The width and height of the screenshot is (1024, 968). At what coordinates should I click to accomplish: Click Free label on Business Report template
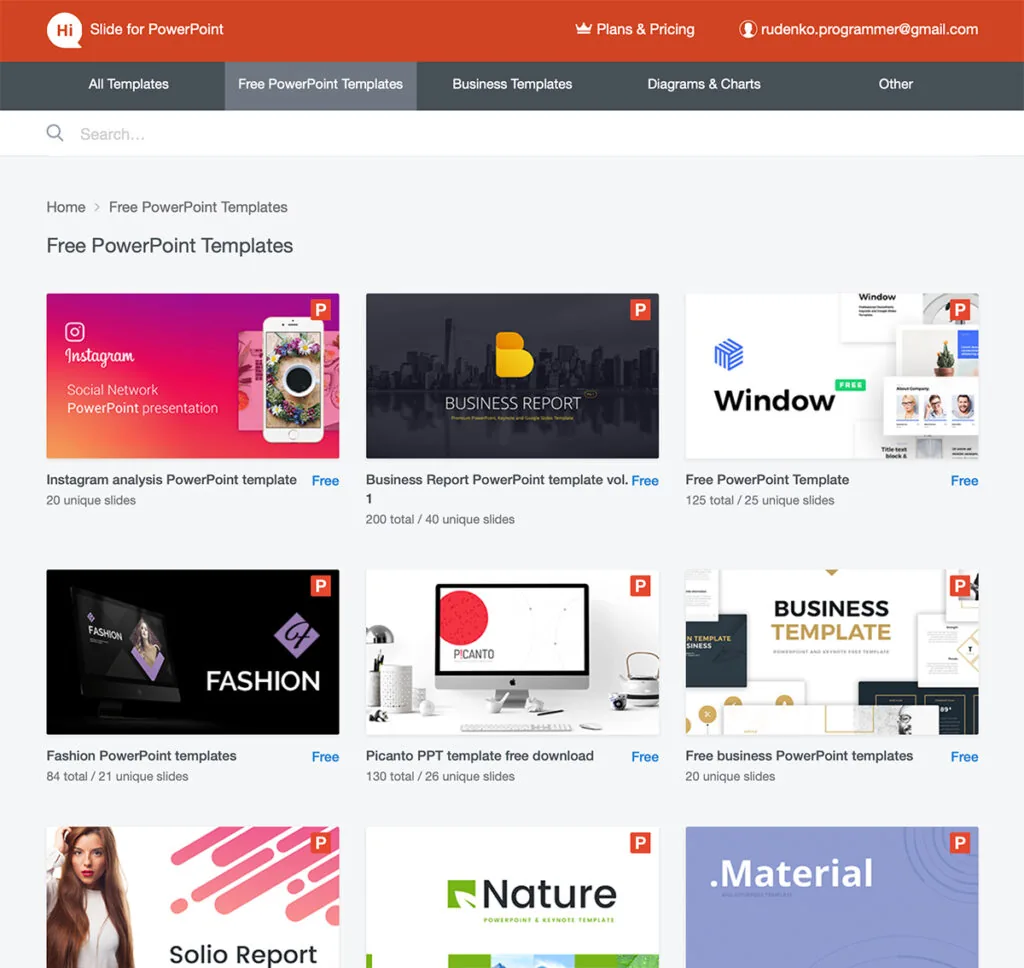click(x=645, y=481)
